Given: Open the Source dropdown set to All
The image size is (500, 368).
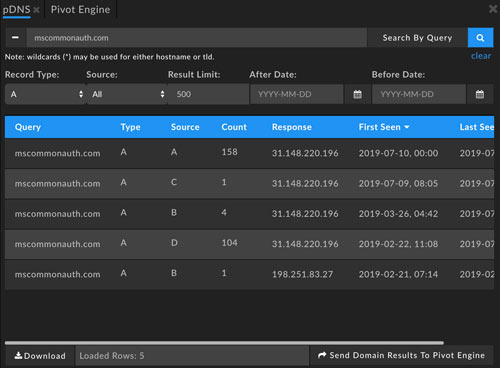Looking at the screenshot, I should coord(127,94).
